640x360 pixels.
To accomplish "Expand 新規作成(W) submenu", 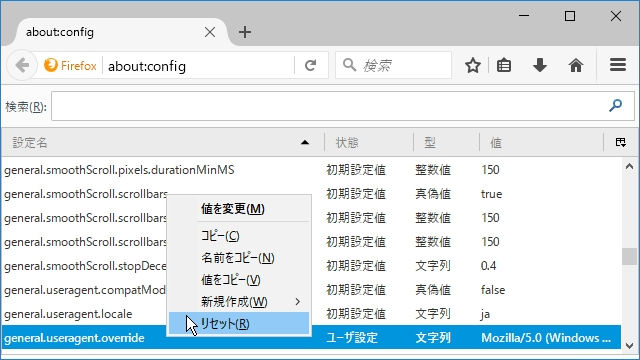I will 238,302.
